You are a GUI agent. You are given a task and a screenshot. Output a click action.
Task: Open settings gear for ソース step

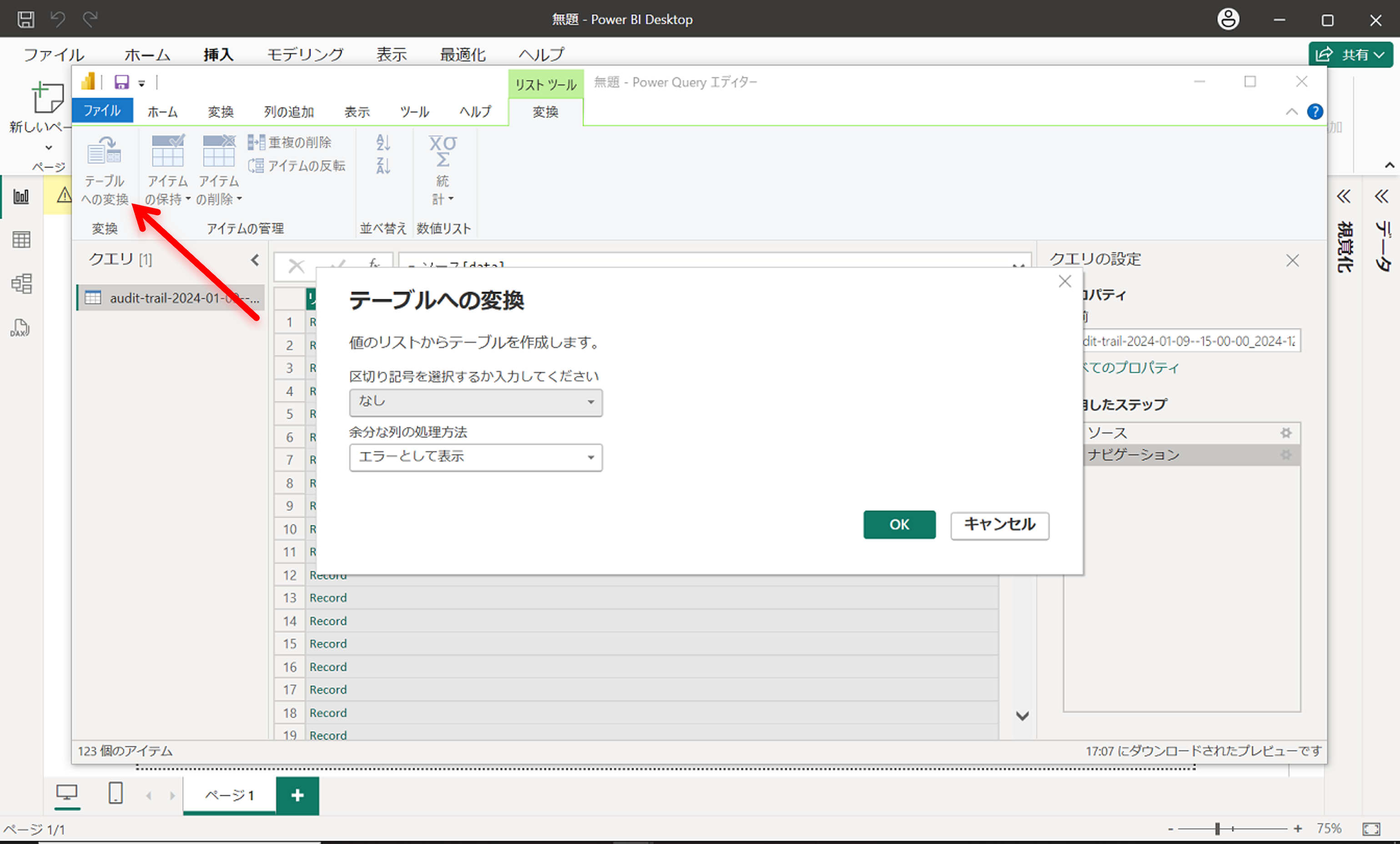[x=1286, y=433]
